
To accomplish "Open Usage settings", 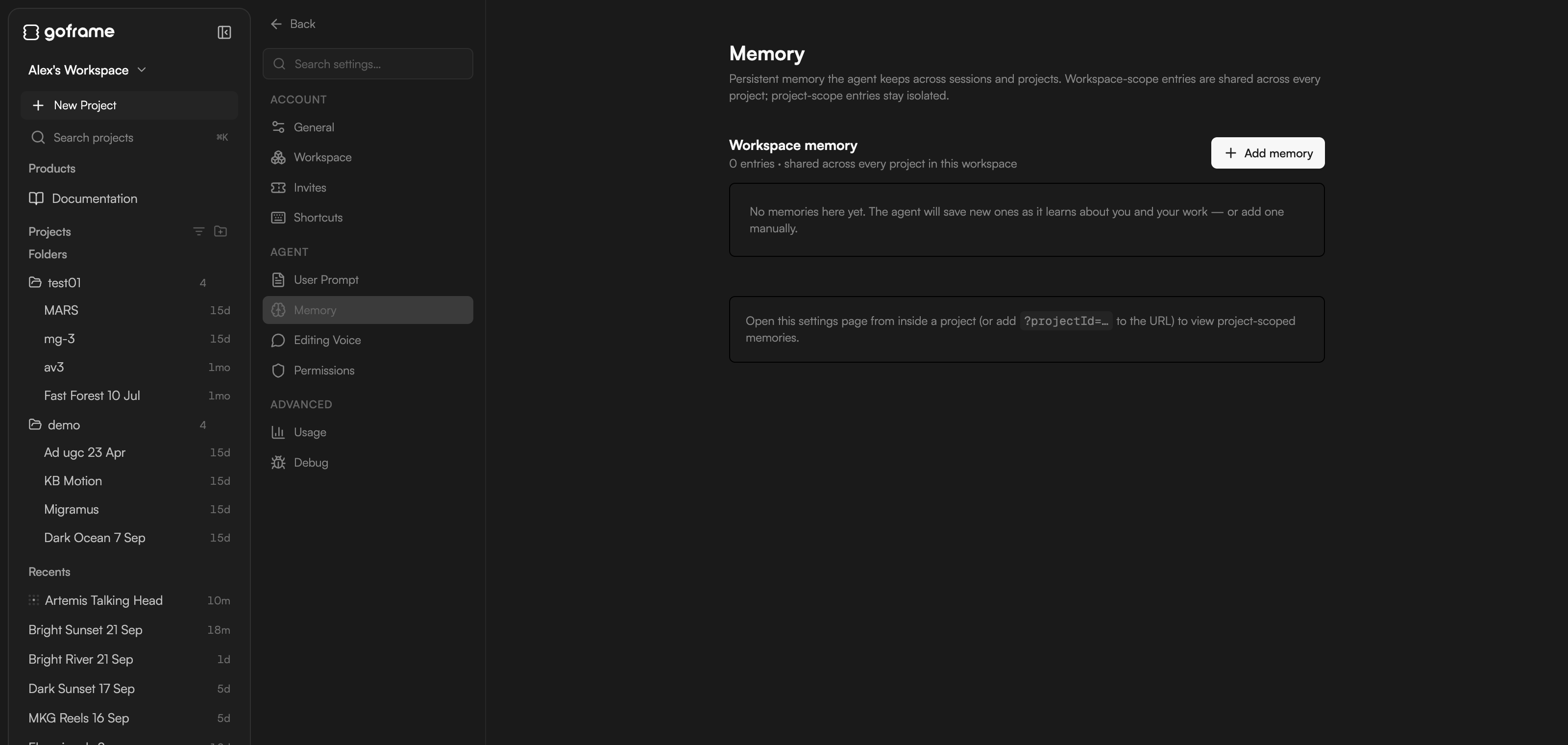I will click(367, 432).
